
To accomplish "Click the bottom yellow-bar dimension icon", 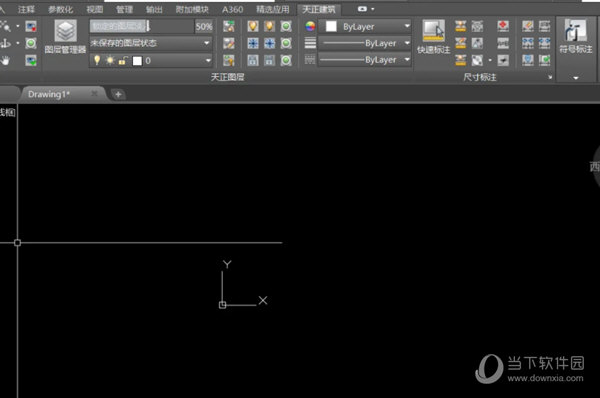I will 461,60.
